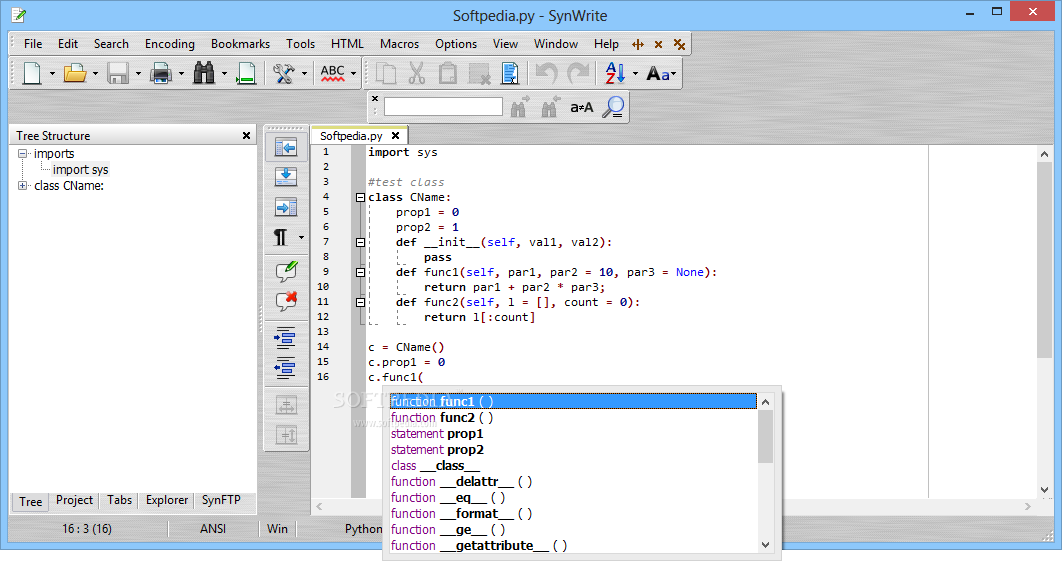Choose statement prop1 in autocomplete list
Image resolution: width=1062 pixels, height=561 pixels.
tap(574, 434)
